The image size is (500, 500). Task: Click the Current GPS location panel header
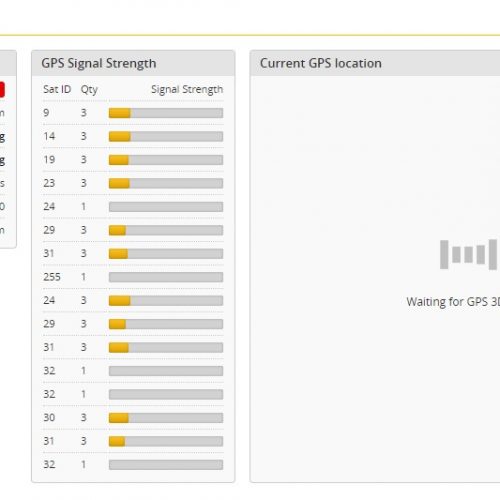pos(375,63)
